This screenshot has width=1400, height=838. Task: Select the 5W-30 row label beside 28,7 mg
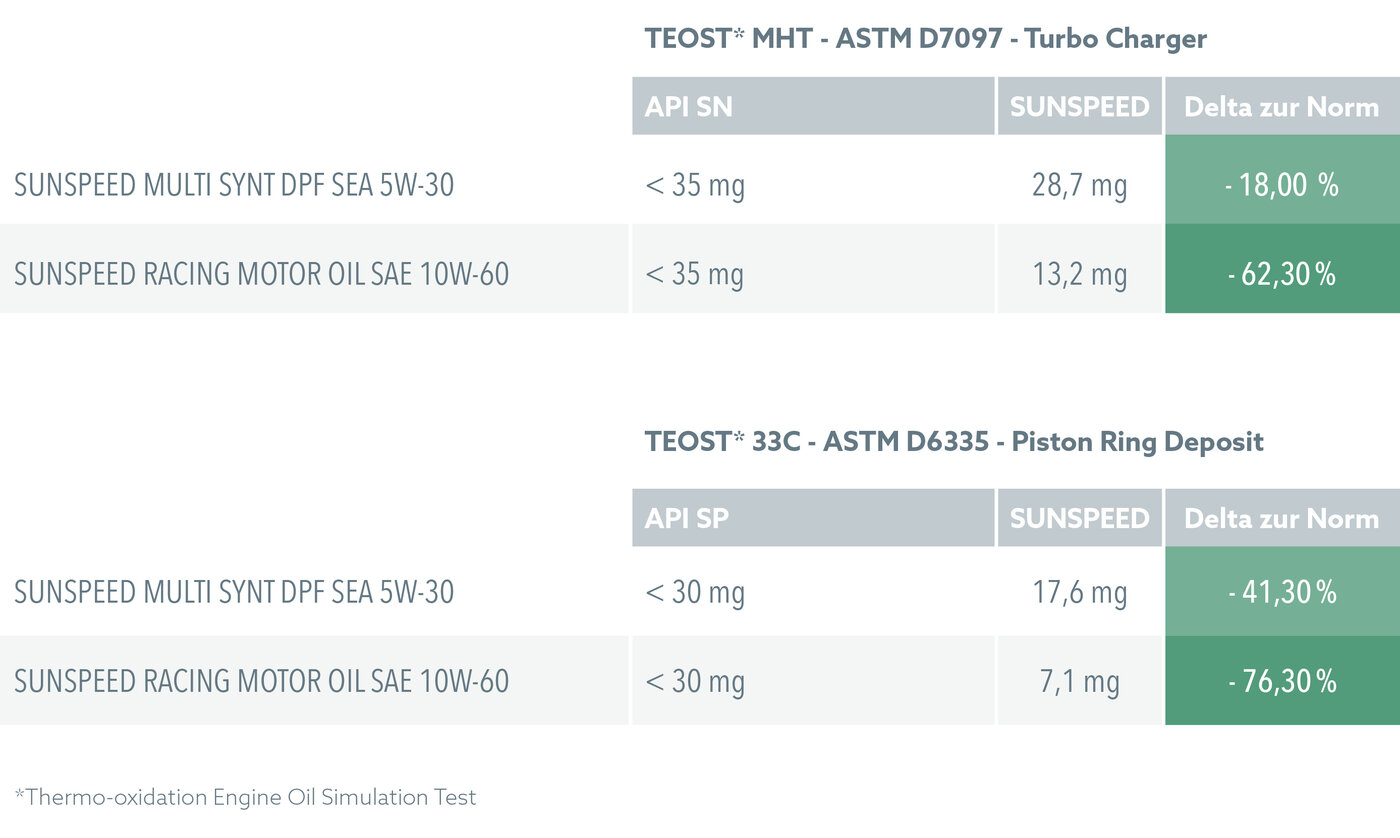234,185
